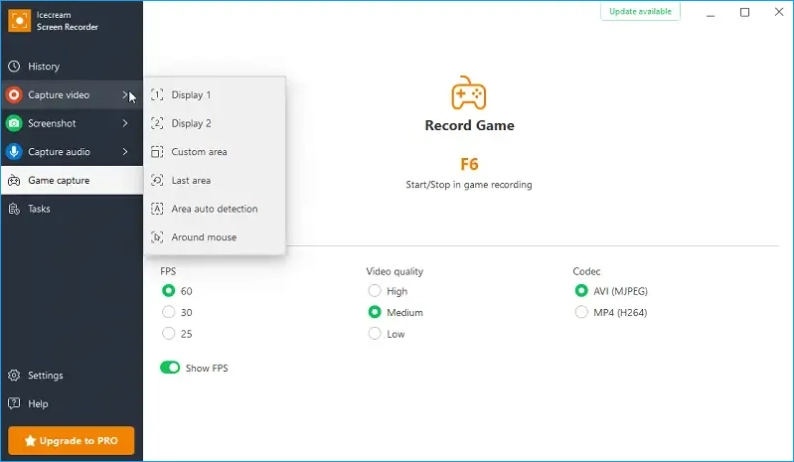The height and width of the screenshot is (462, 794).
Task: Click the blue Capture audio microphone icon
Action: 14,151
